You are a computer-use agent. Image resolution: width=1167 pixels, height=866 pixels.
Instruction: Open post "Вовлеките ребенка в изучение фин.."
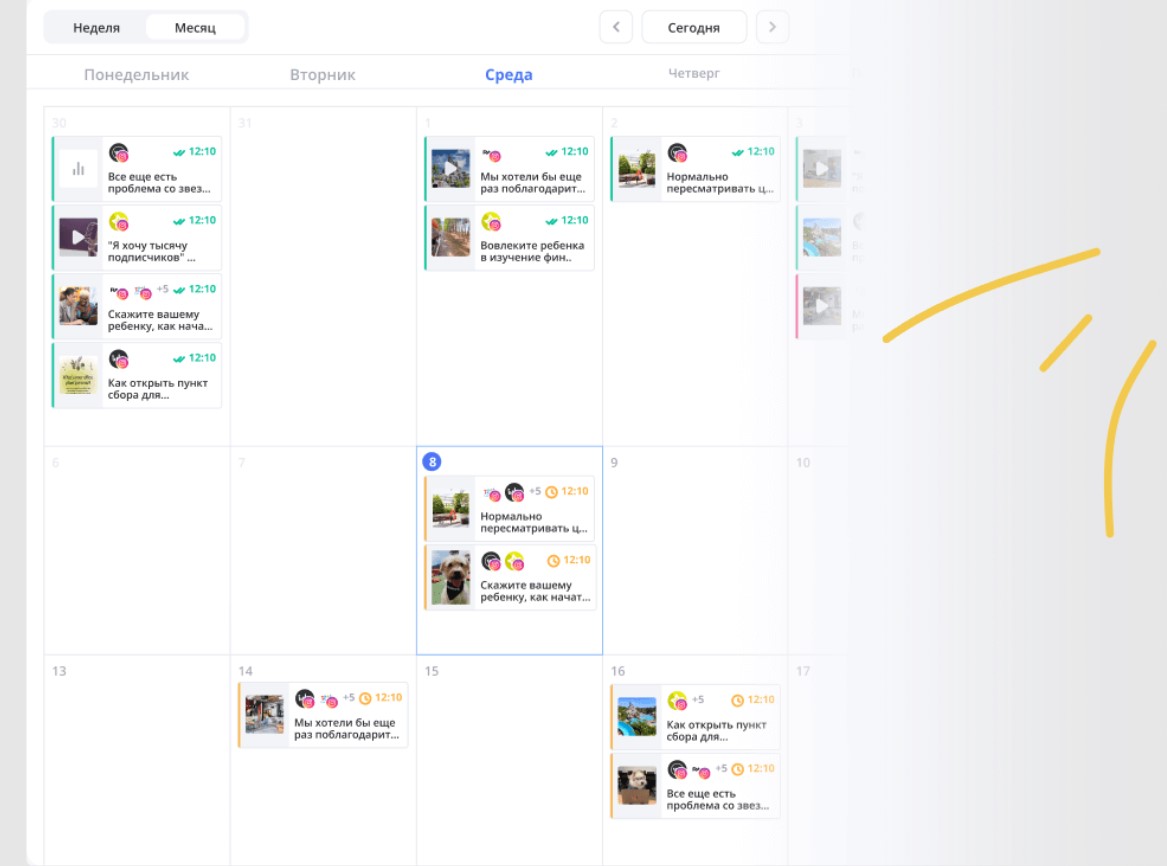510,237
